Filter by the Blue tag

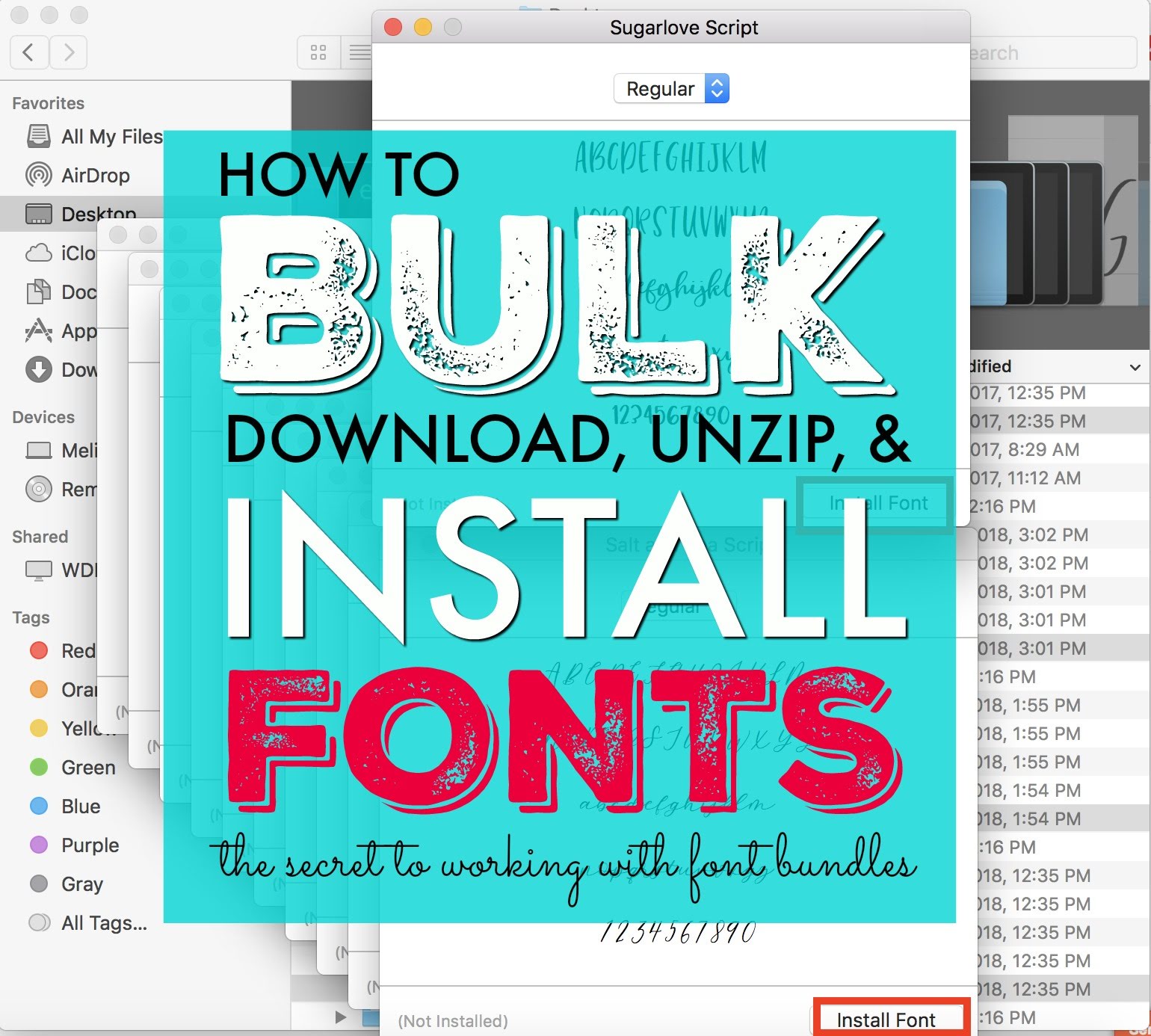tap(64, 807)
